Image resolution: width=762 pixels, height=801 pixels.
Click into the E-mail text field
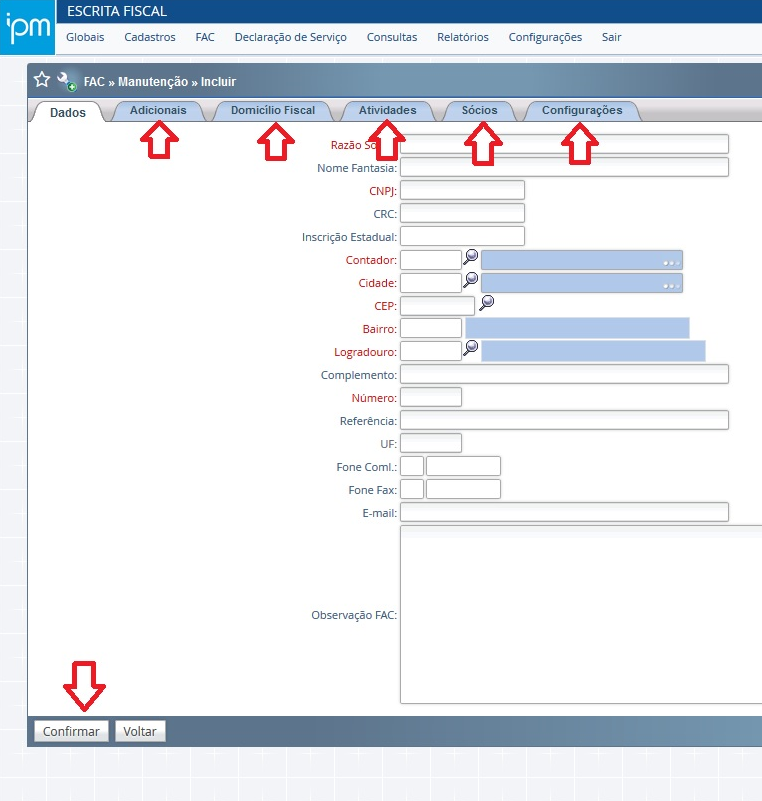tap(563, 512)
